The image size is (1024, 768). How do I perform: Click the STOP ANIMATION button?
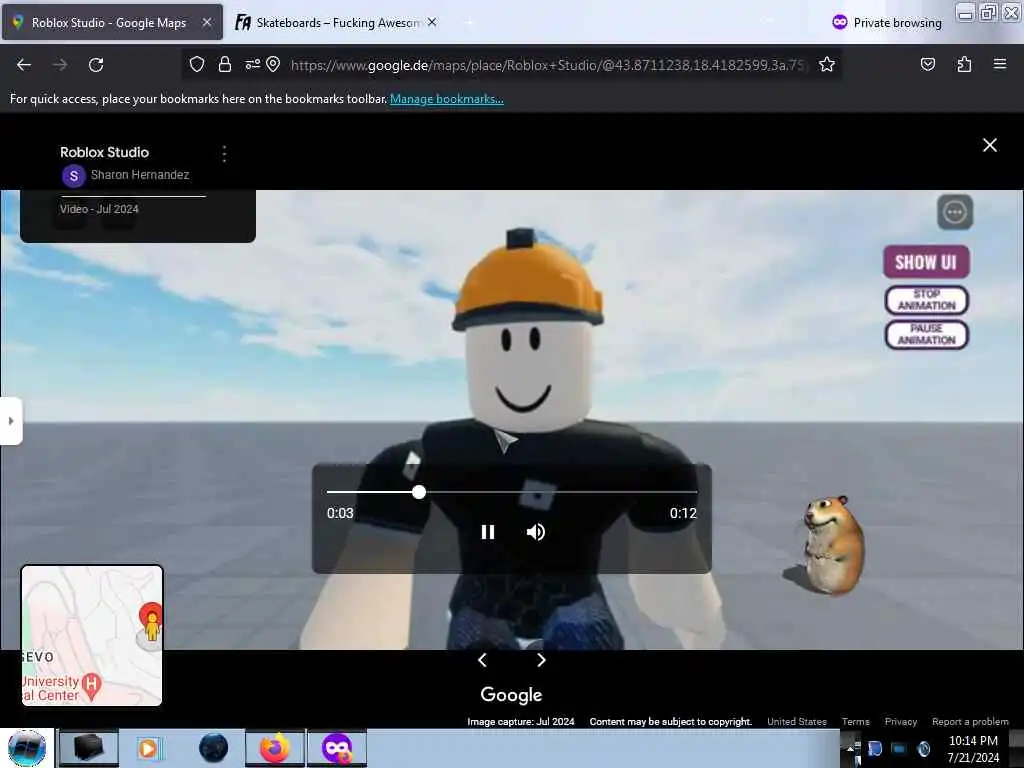coord(926,300)
